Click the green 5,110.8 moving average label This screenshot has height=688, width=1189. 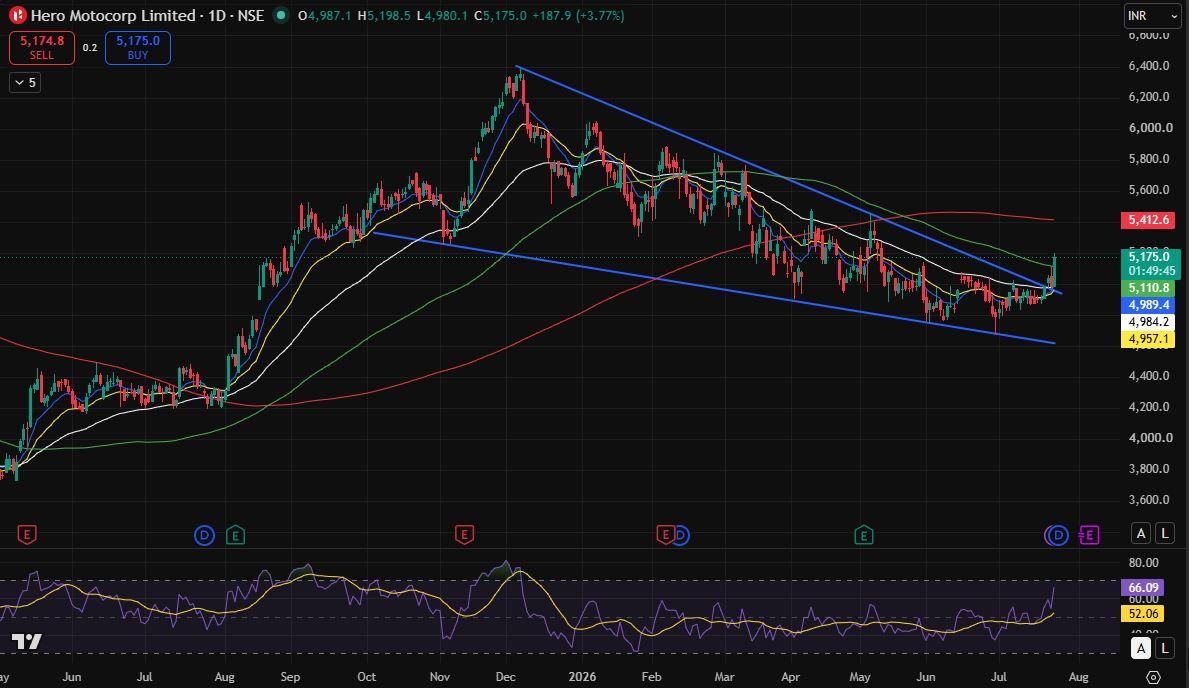[x=1148, y=288]
